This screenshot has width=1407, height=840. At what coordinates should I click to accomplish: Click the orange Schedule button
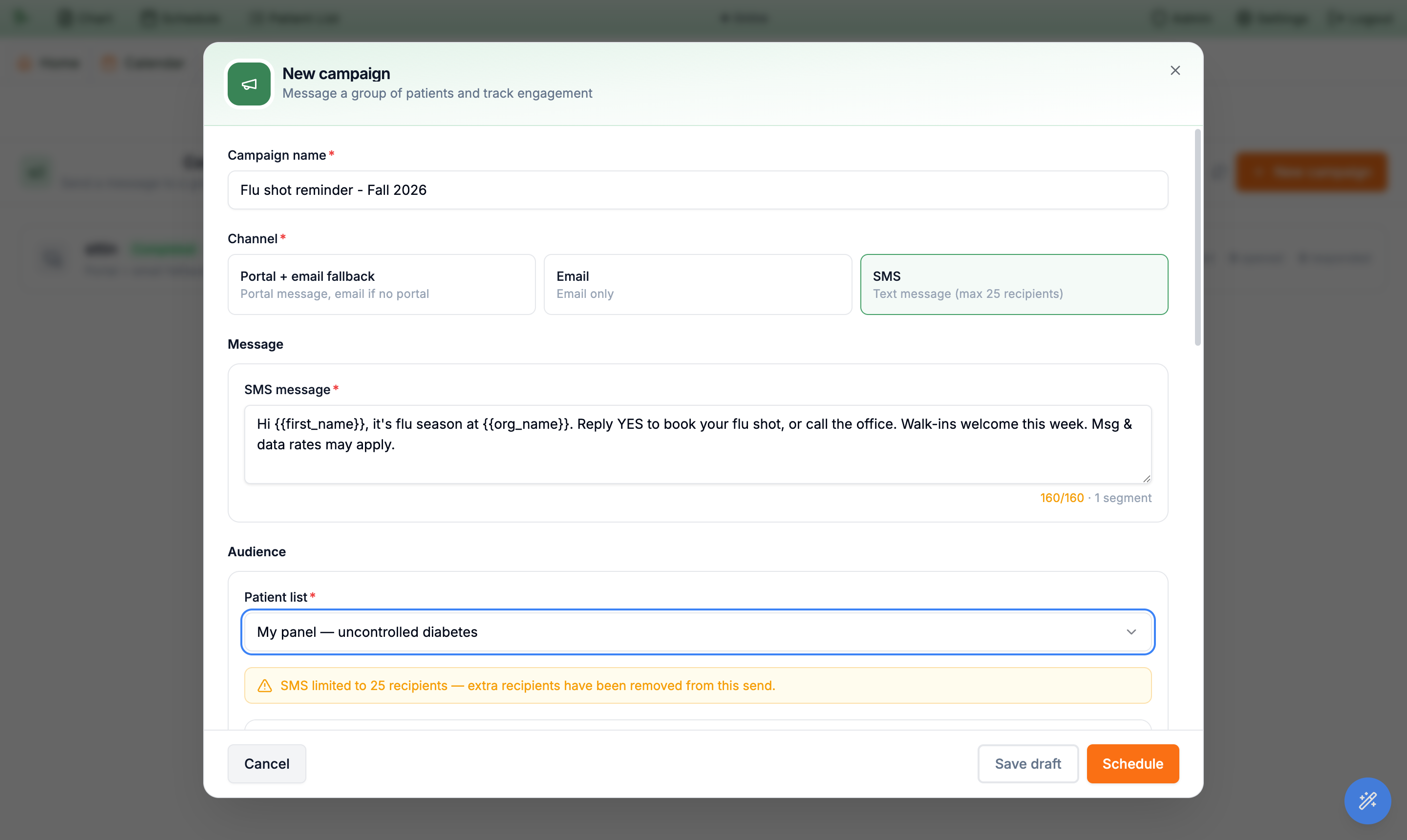click(1132, 764)
